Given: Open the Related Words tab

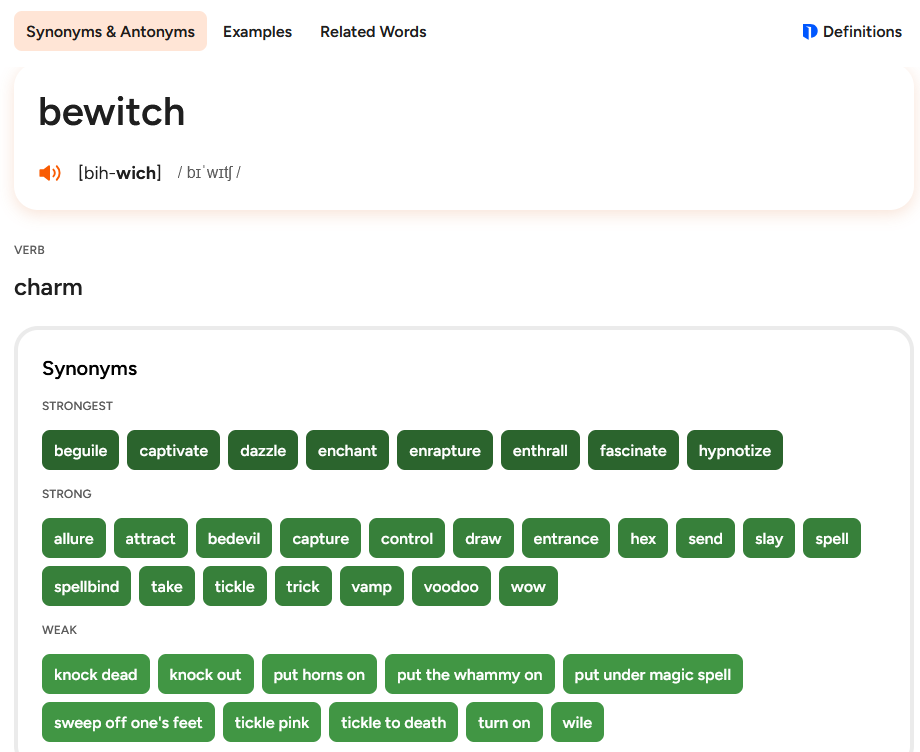Looking at the screenshot, I should pyautogui.click(x=373, y=32).
